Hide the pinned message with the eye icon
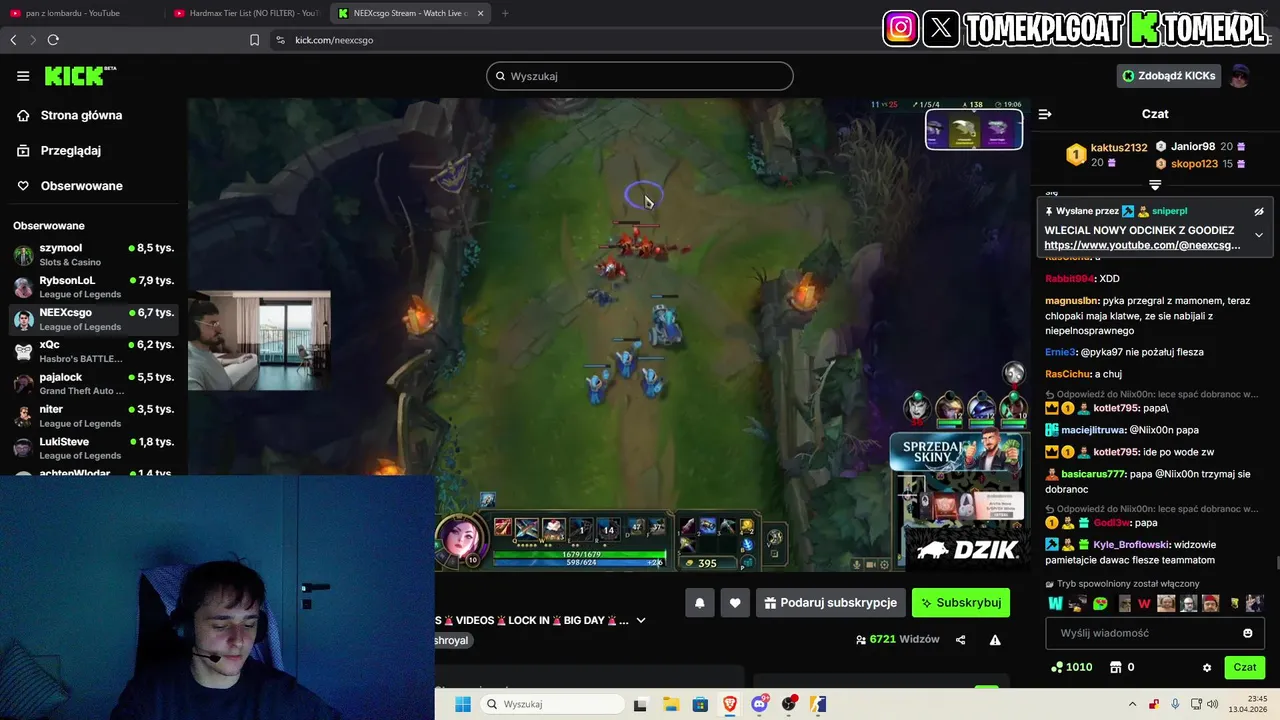The image size is (1280, 720). (x=1259, y=212)
